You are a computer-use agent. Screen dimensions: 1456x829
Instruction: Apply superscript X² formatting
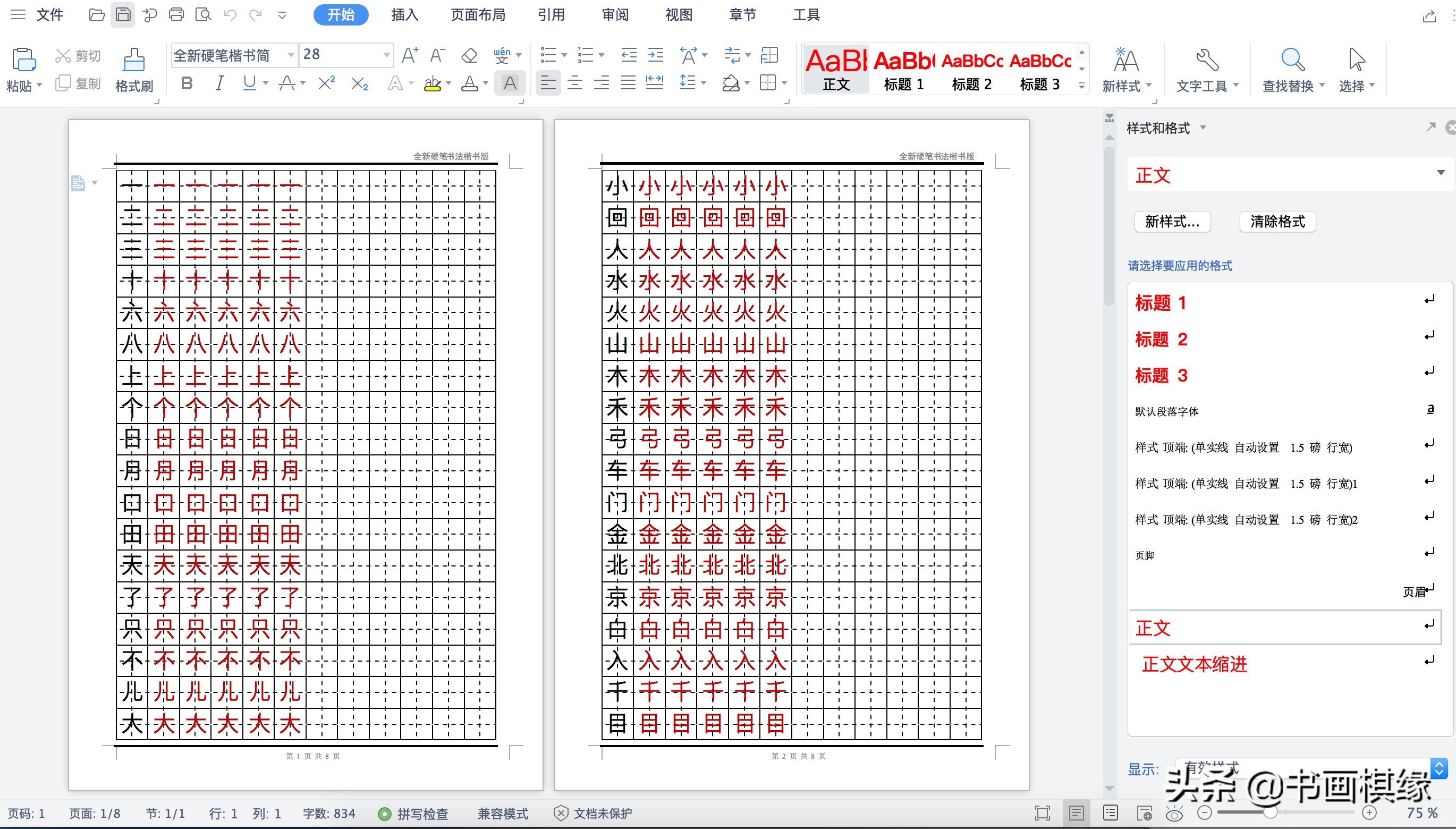tap(326, 84)
